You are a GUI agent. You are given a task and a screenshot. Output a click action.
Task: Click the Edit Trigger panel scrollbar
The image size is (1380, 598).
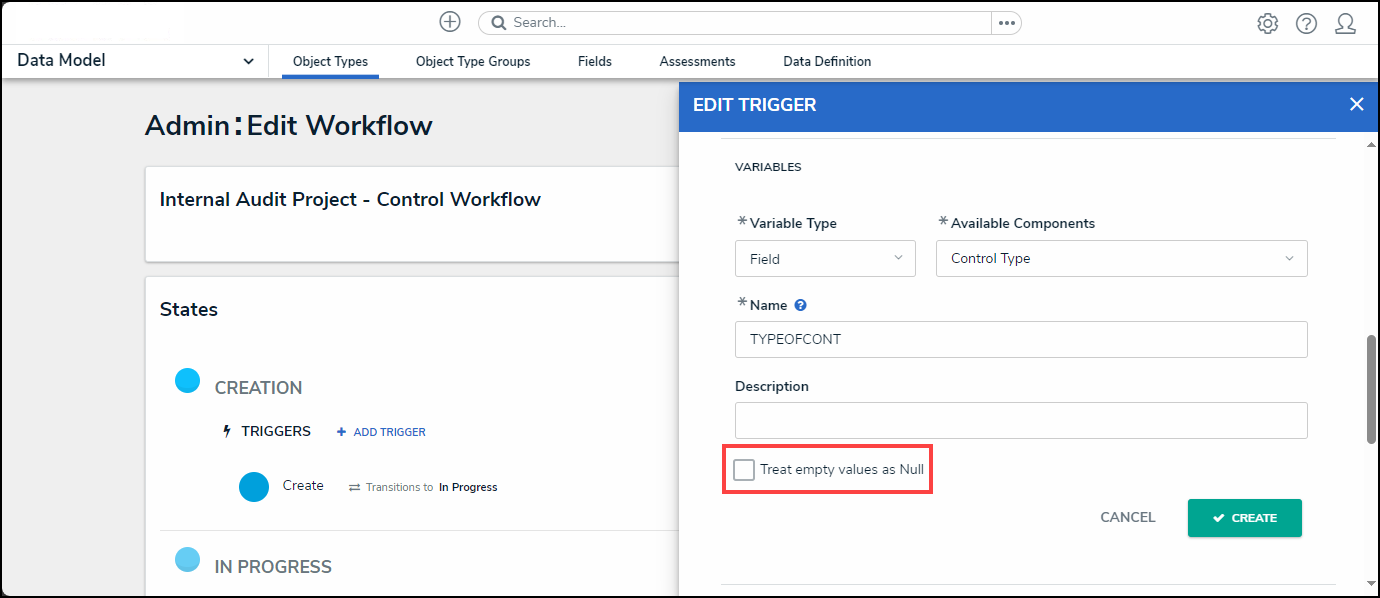[1371, 389]
